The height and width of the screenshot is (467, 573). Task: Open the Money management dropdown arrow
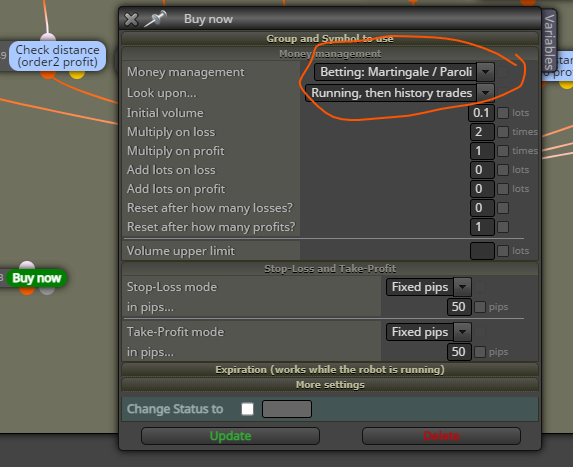click(x=486, y=72)
